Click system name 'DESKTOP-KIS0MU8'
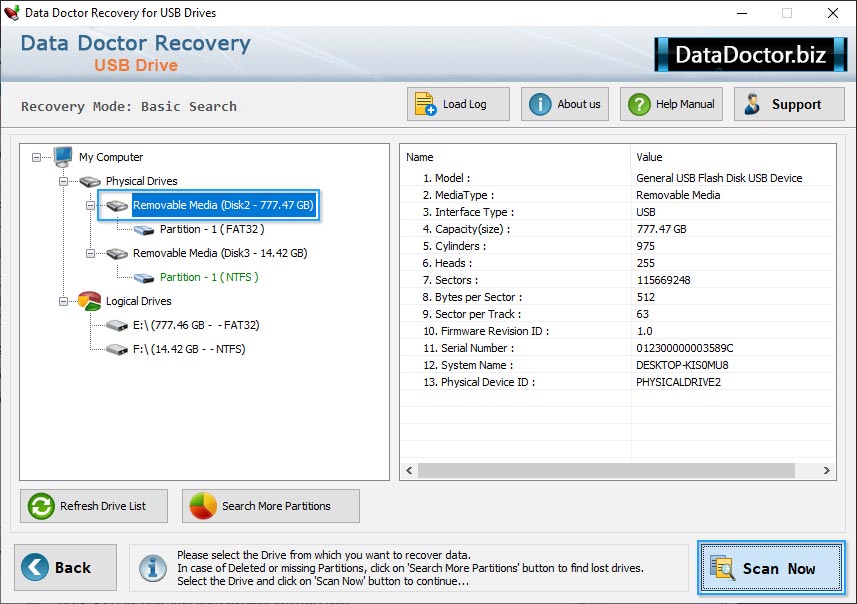 [682, 365]
